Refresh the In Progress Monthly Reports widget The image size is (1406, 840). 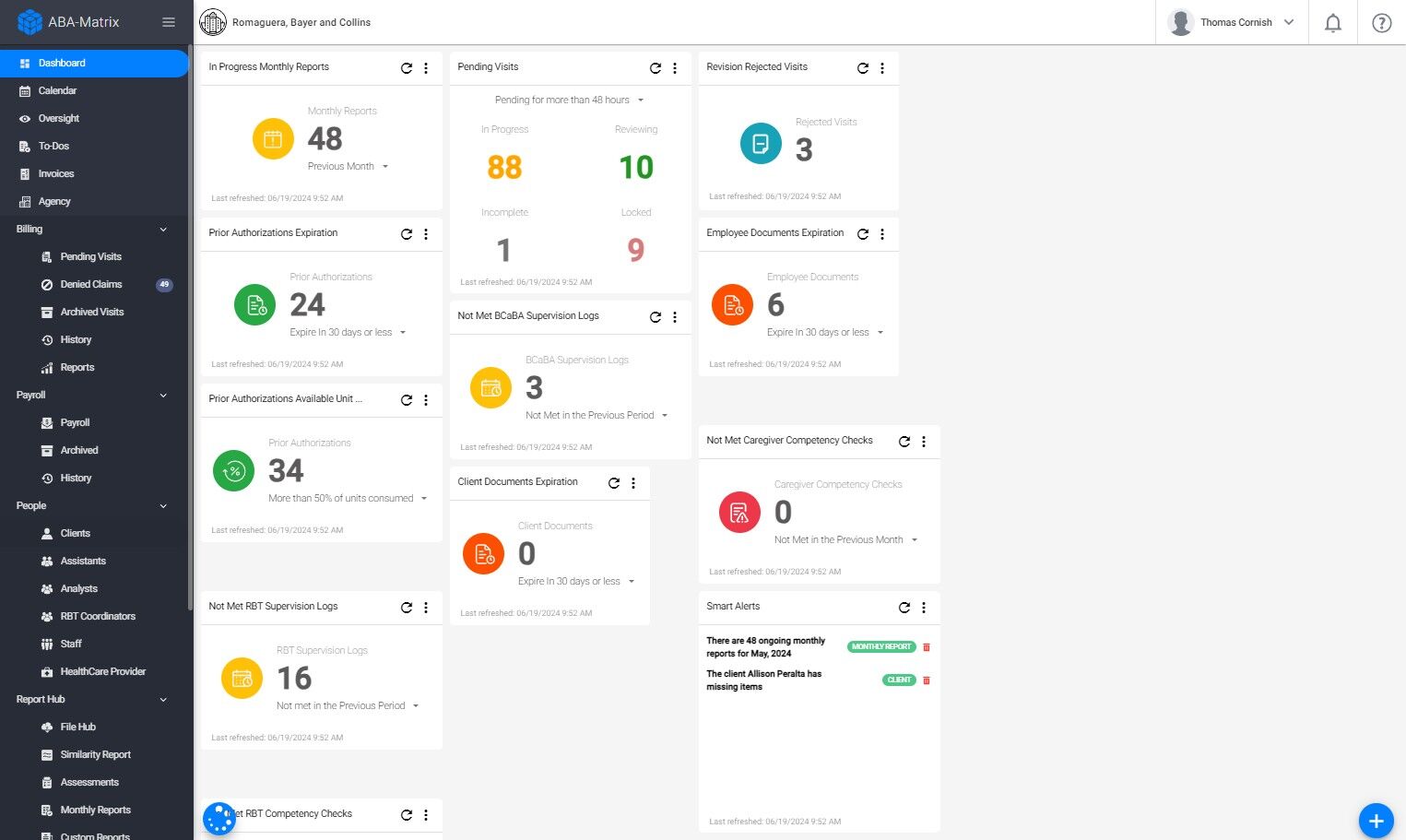point(407,67)
